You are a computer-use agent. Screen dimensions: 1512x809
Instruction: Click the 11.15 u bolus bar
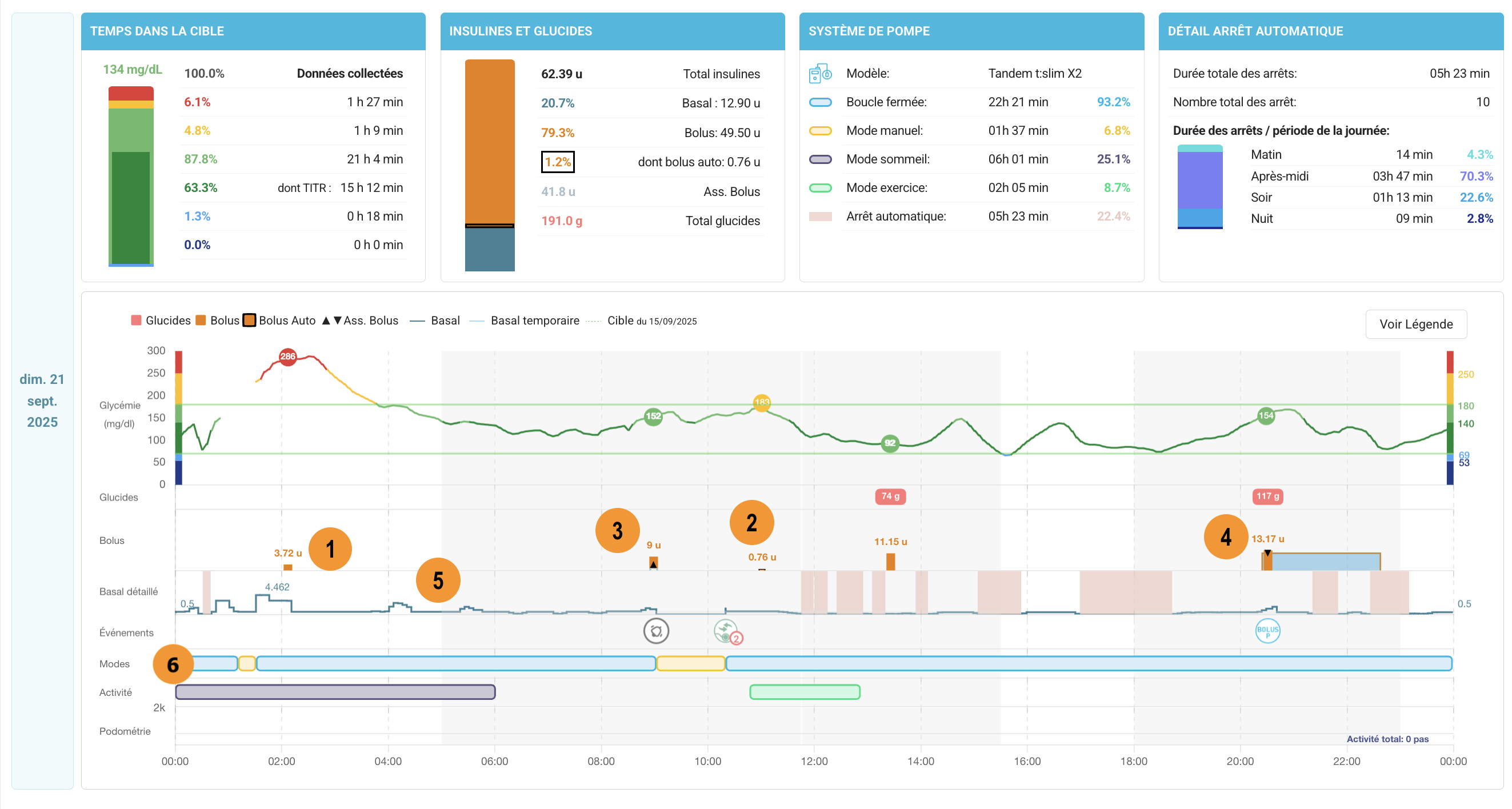coord(890,562)
